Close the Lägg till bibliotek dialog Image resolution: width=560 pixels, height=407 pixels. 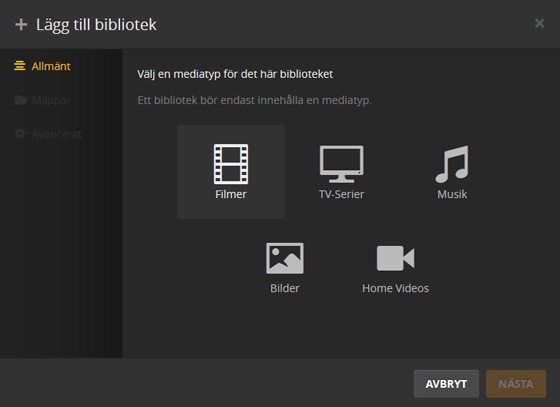(539, 24)
